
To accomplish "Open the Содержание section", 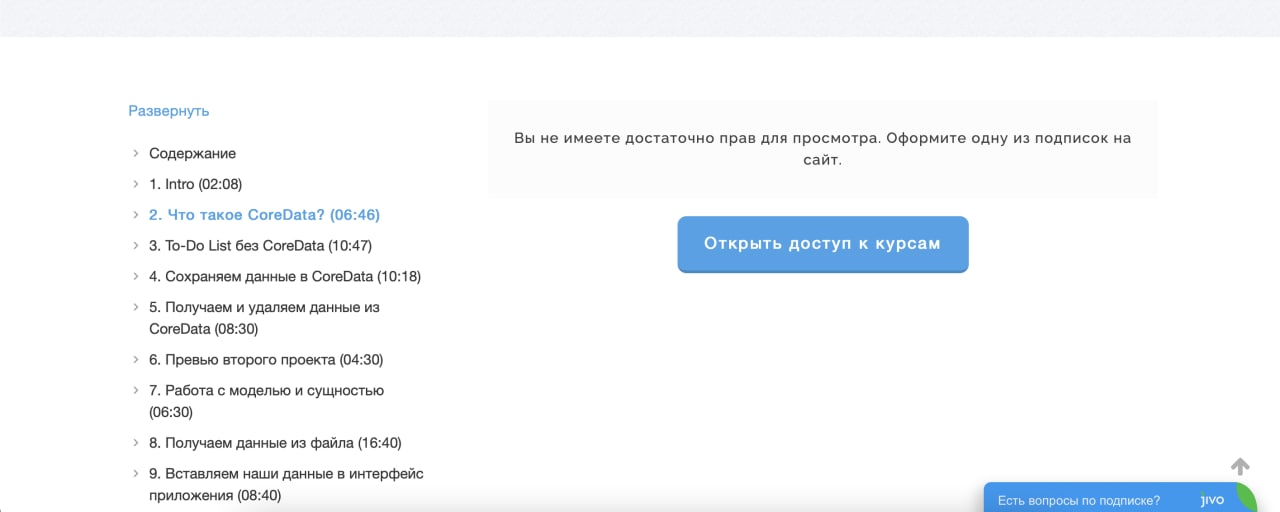I will click(x=193, y=153).
